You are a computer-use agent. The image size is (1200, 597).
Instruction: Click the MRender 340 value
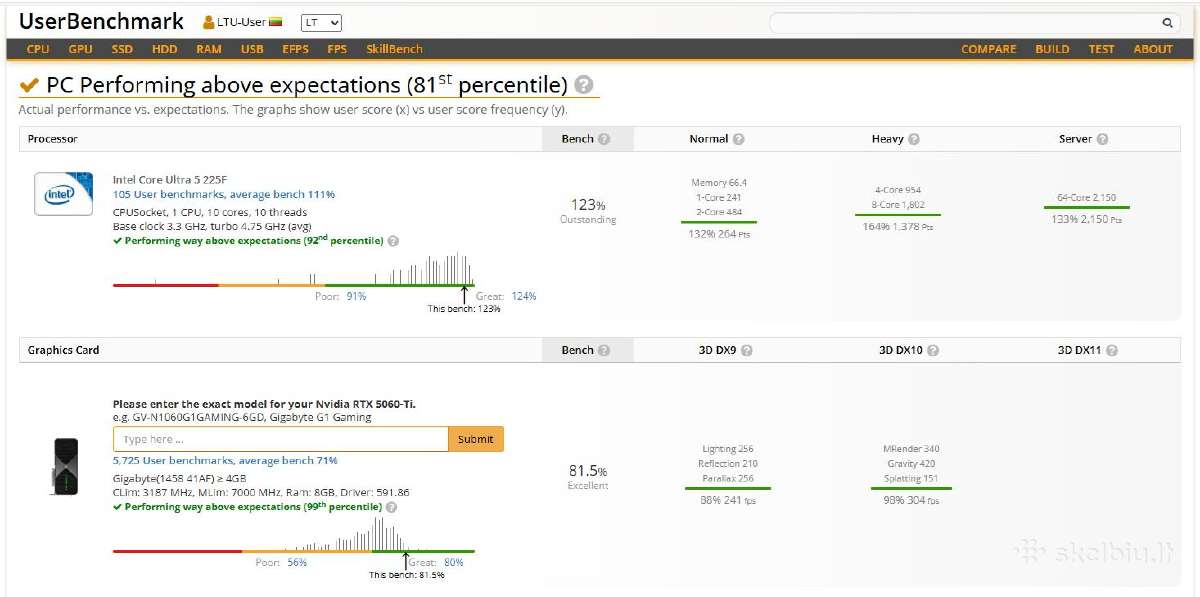(911, 449)
